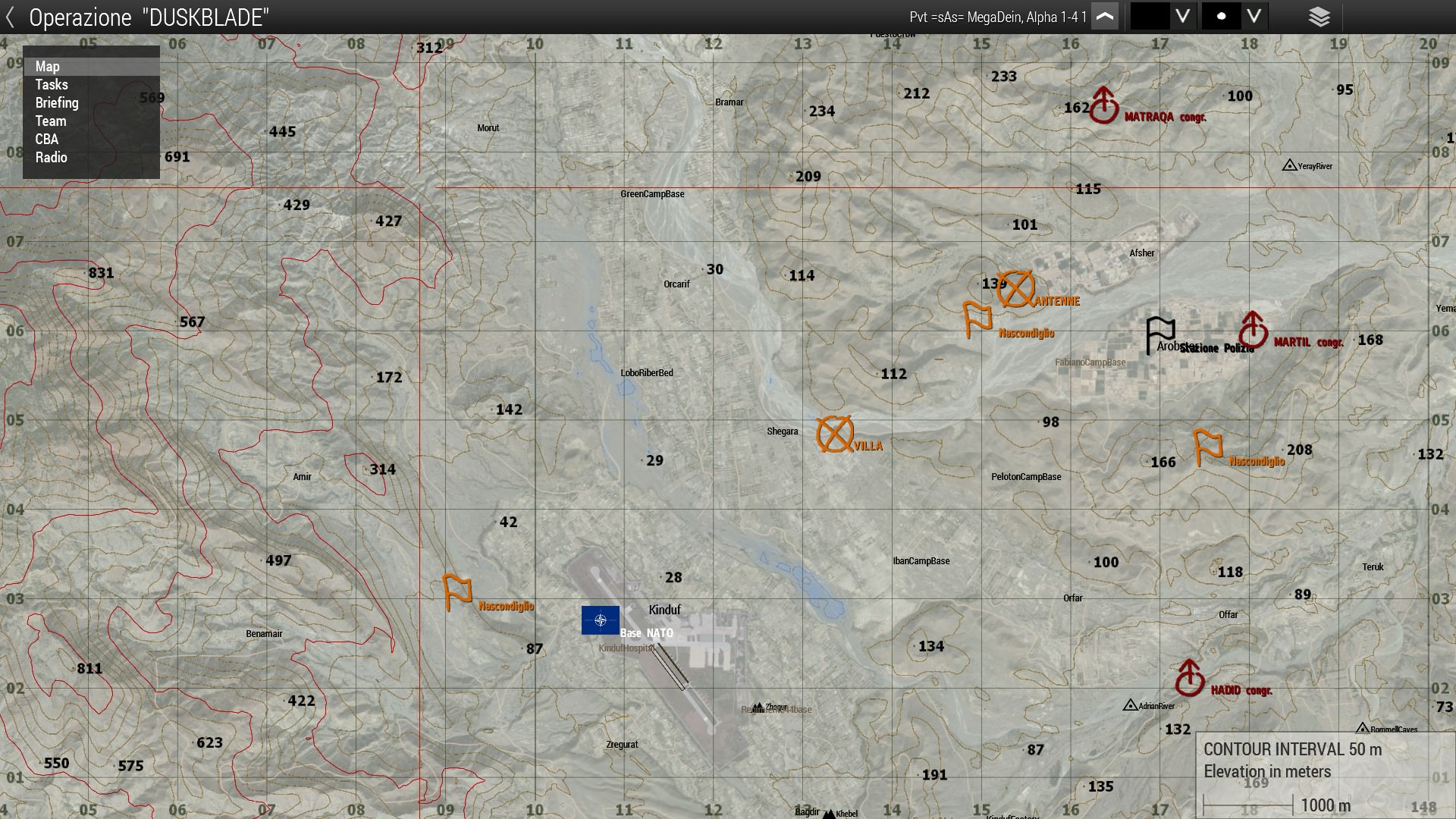Click the black flag Stazione Polizia marker
Screen dimensions: 1456x819
1160,335
